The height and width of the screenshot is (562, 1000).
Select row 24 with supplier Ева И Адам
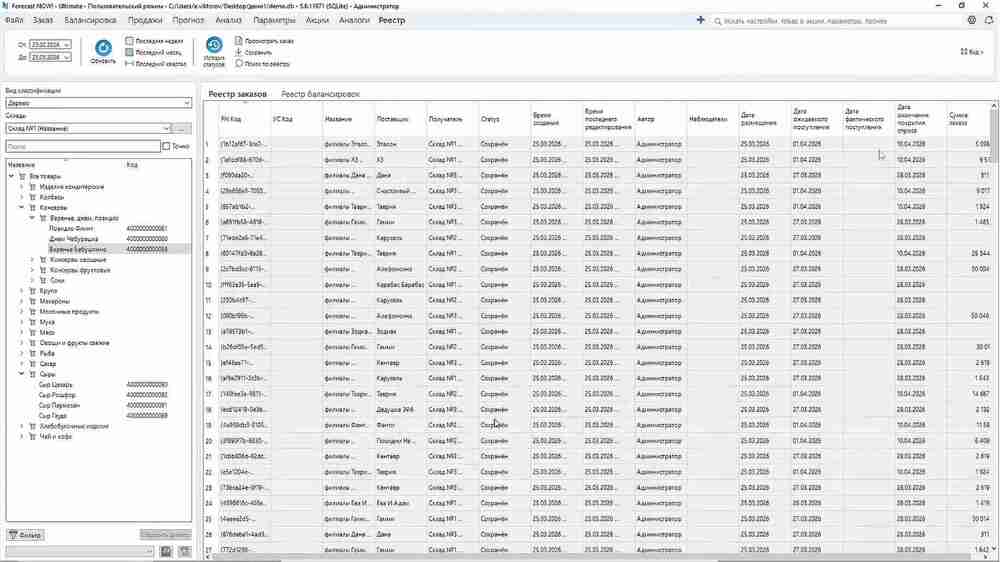click(x=597, y=503)
